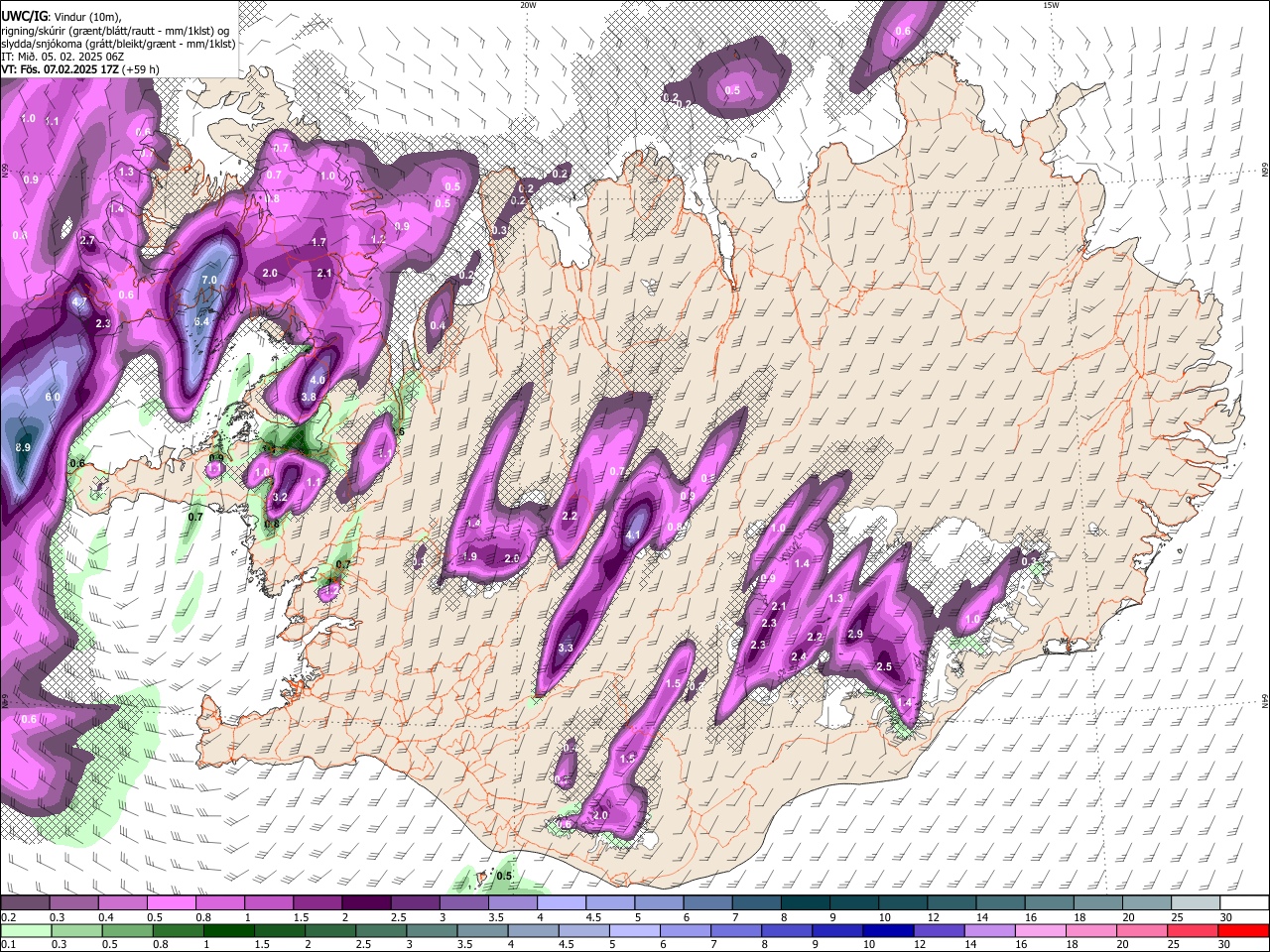Viewport: 1270px width, 952px height.
Task: Click the white swatch labeled 30 in upper legend
Action: (x=1244, y=902)
